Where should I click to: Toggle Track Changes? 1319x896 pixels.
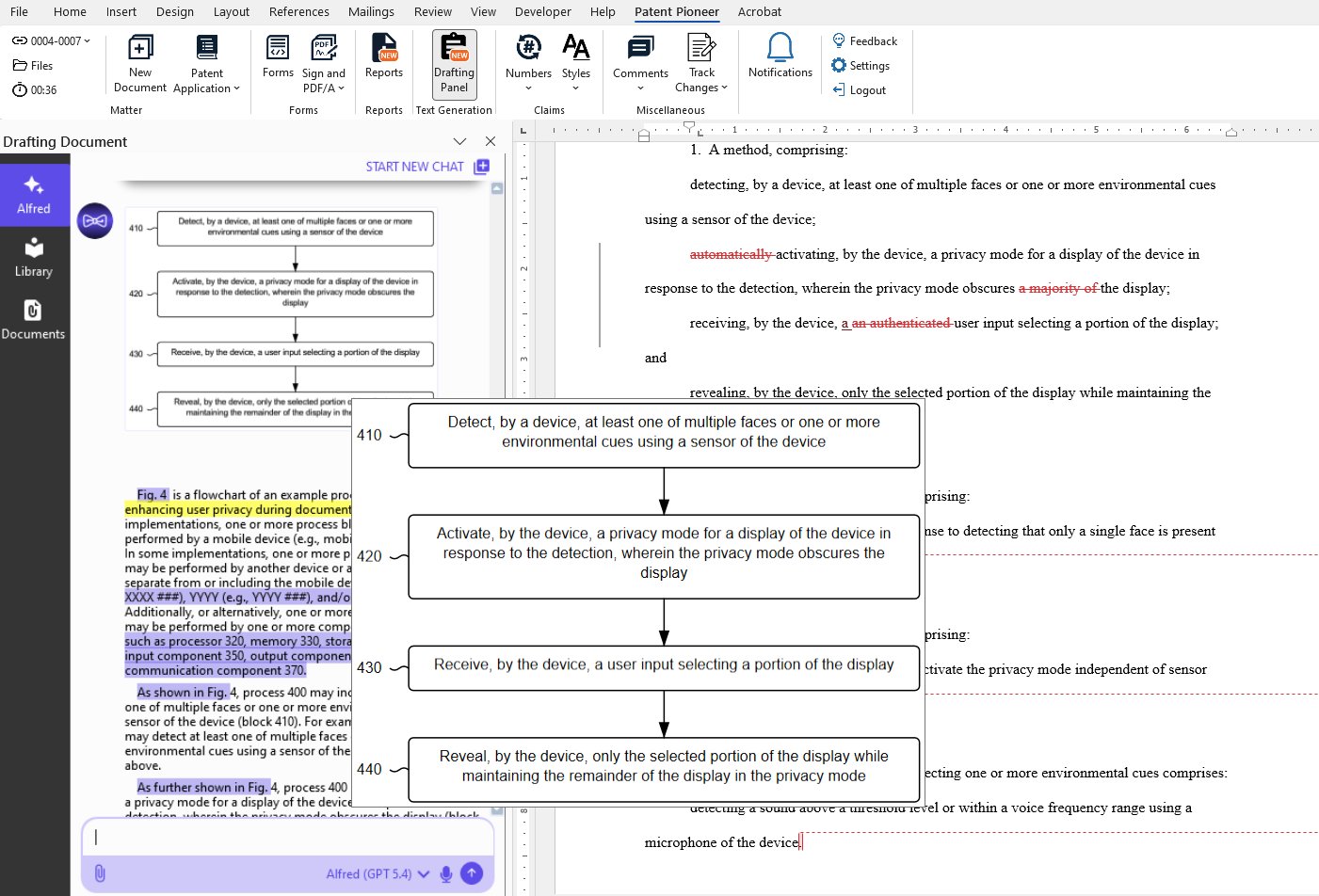(700, 62)
